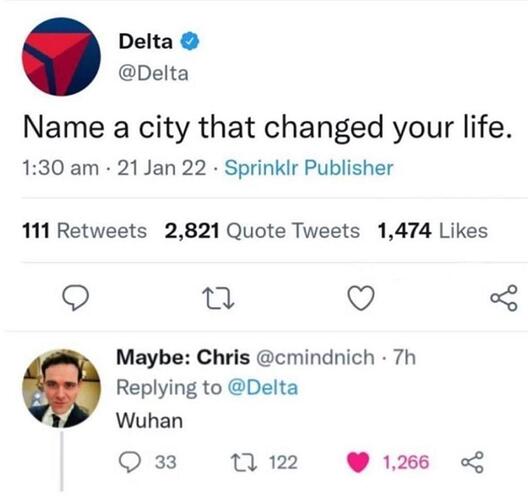Share Chris's reply using the share icon

point(472,462)
